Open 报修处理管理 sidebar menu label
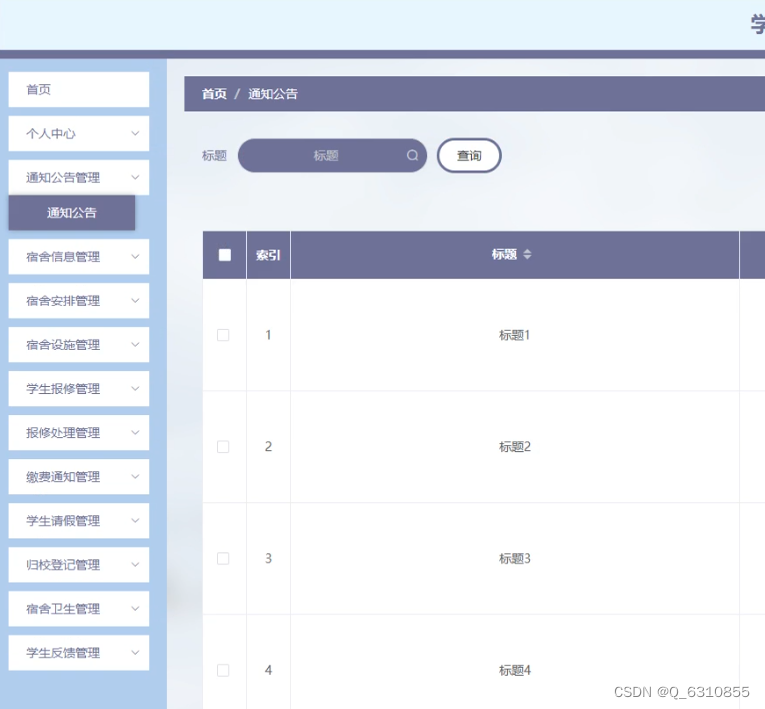The height and width of the screenshot is (709, 765). point(63,432)
